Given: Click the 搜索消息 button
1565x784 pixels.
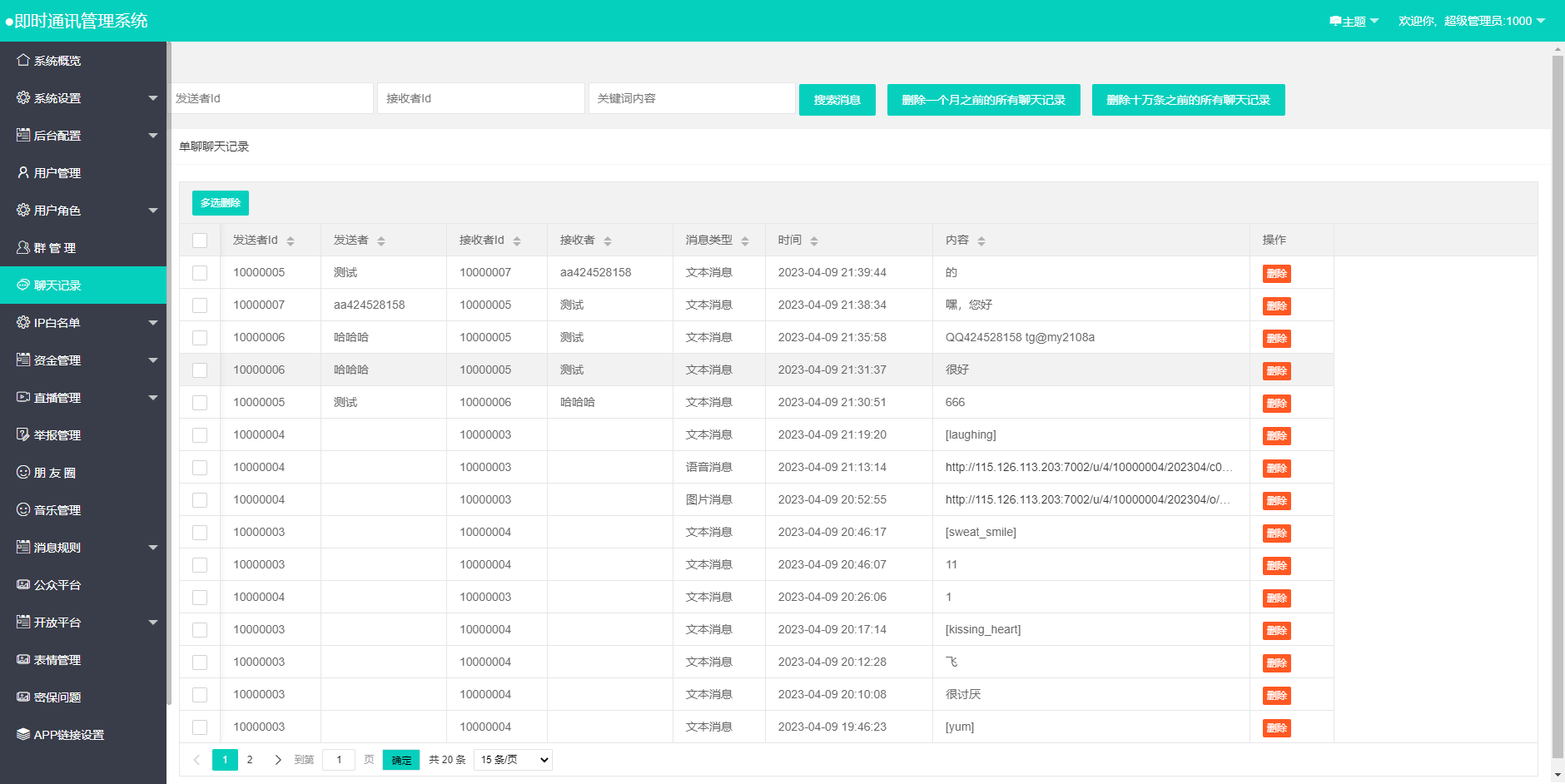Looking at the screenshot, I should tap(837, 99).
